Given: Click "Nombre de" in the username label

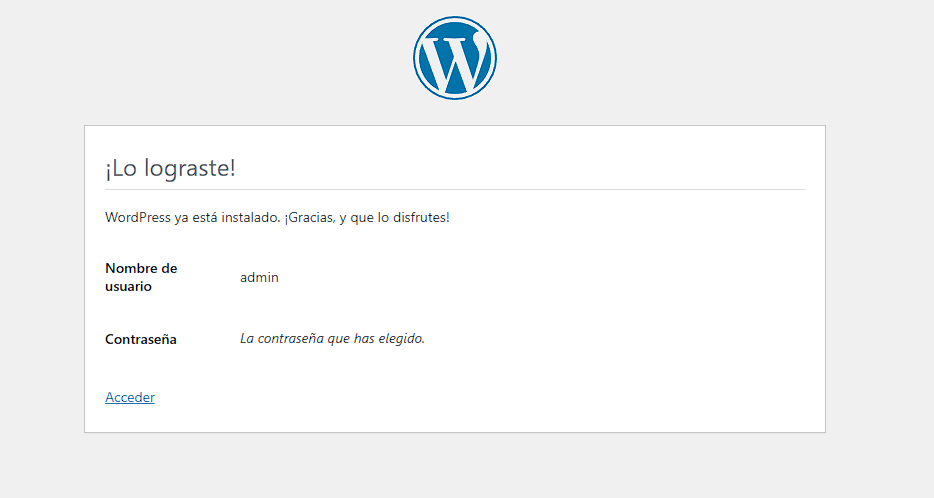Looking at the screenshot, I should [141, 268].
